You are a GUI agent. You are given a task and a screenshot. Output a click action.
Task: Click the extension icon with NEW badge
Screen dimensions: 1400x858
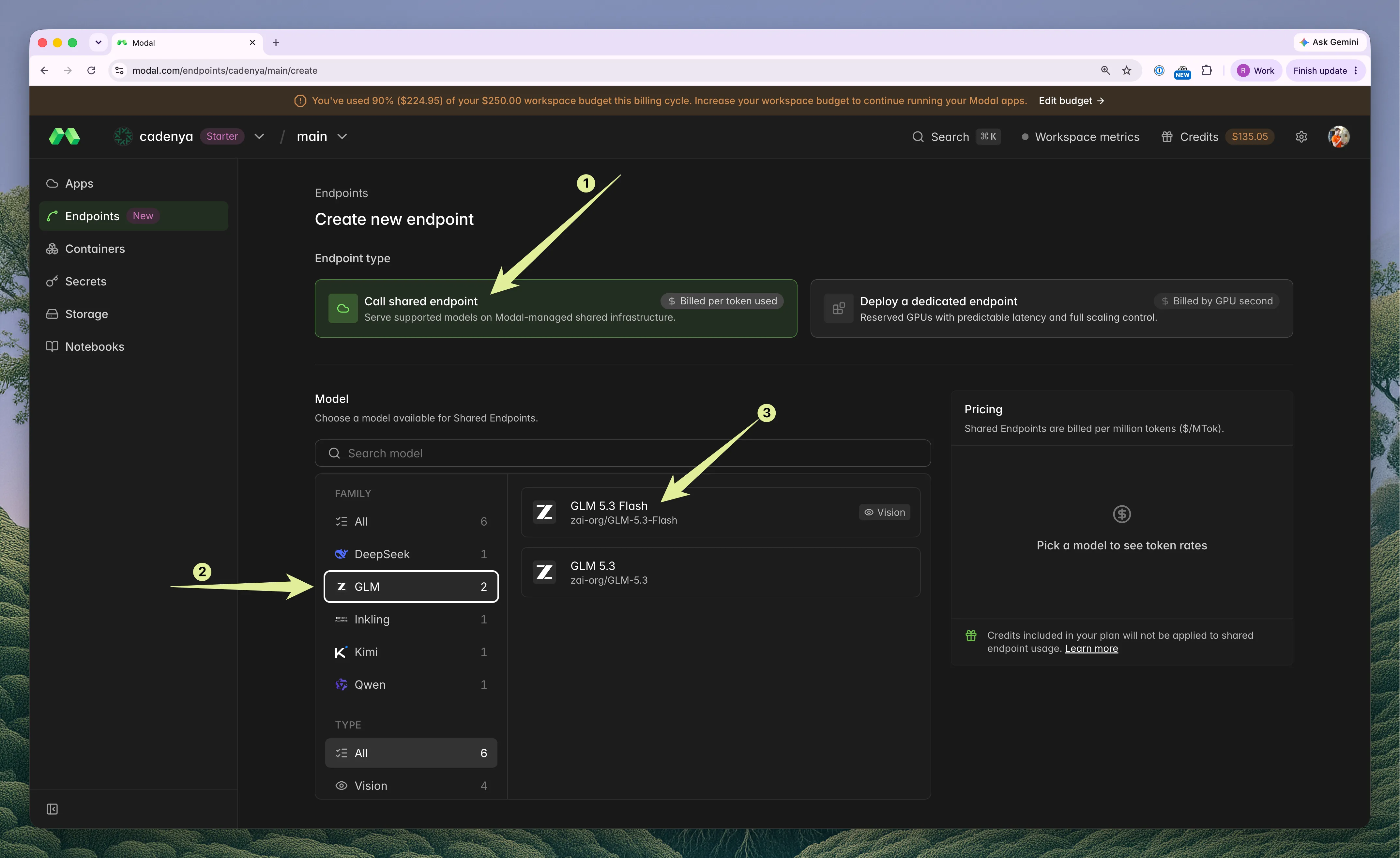click(1182, 71)
